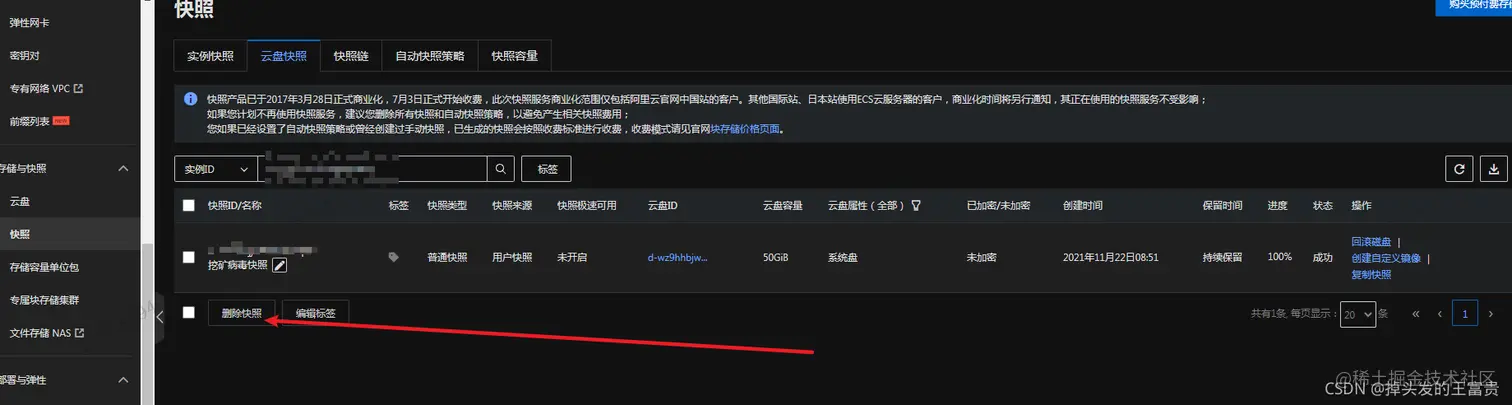1512x405 pixels.
Task: Click the 创建自定义镜像 action link
Action: 1386,258
